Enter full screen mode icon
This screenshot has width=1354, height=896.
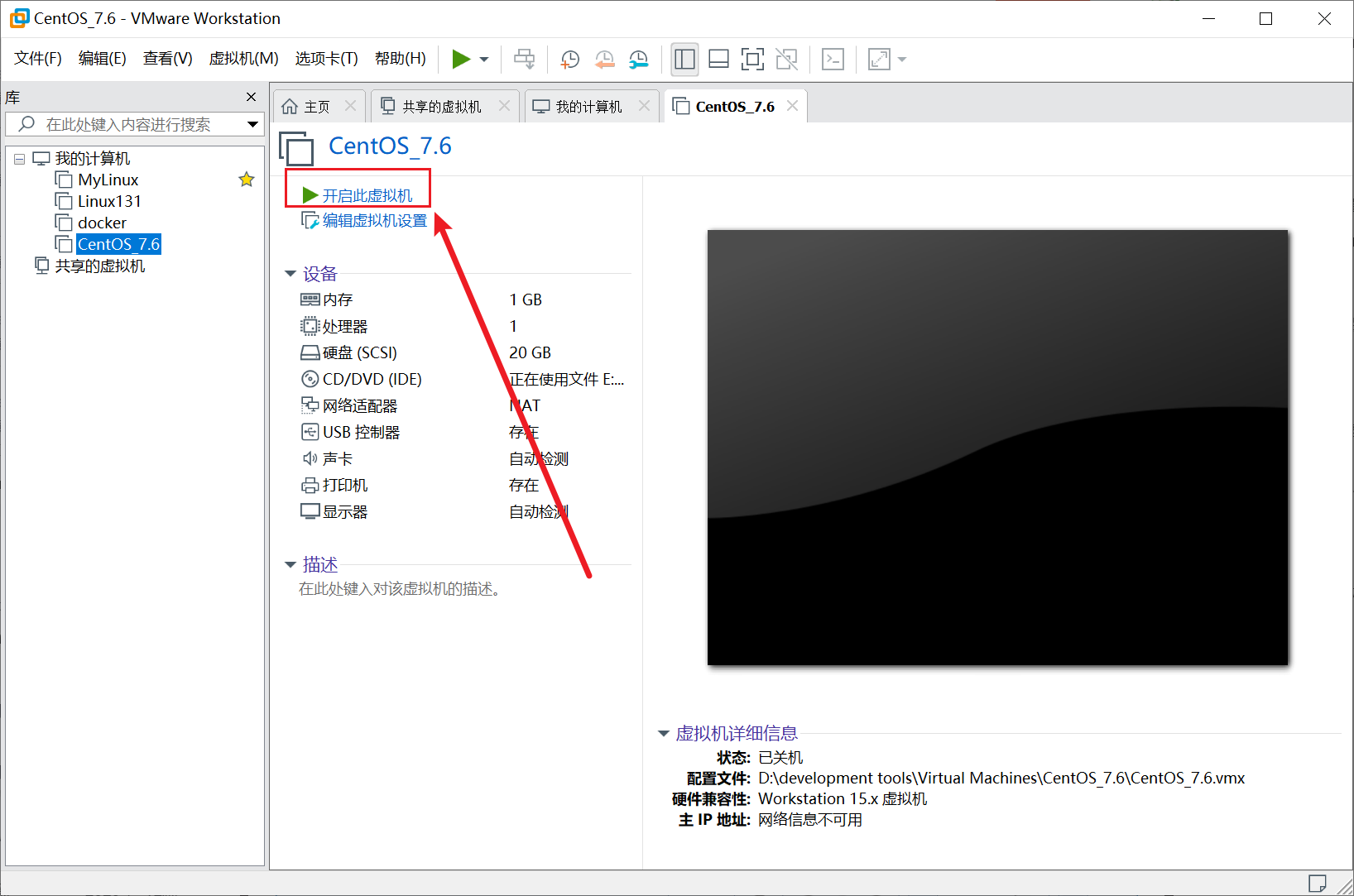tap(752, 59)
